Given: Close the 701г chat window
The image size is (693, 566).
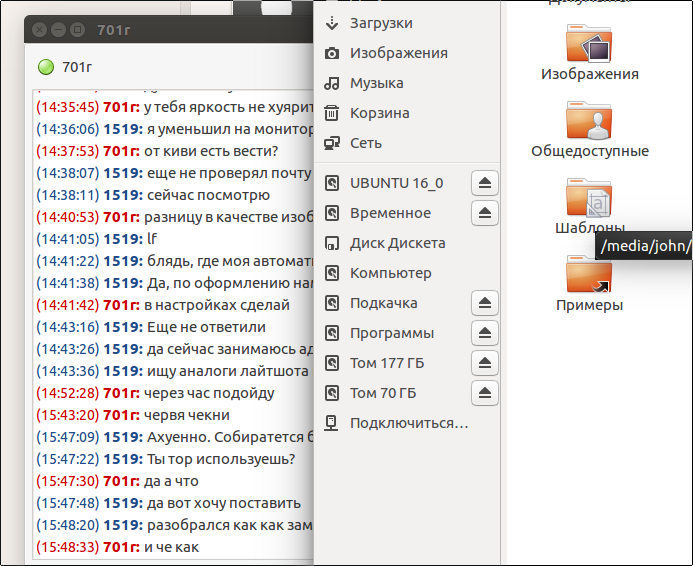Looking at the screenshot, I should point(39,30).
